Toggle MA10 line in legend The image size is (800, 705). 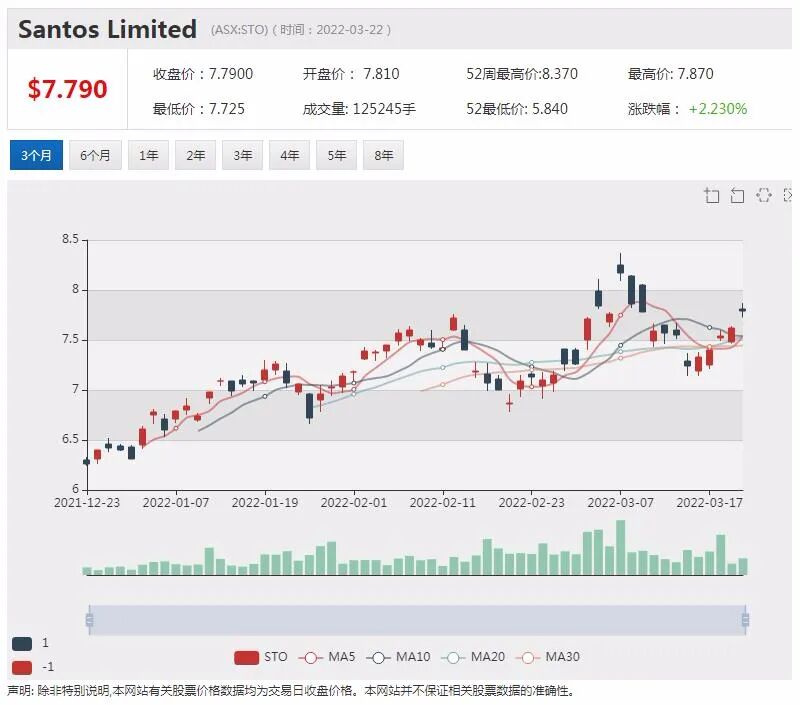coord(398,657)
